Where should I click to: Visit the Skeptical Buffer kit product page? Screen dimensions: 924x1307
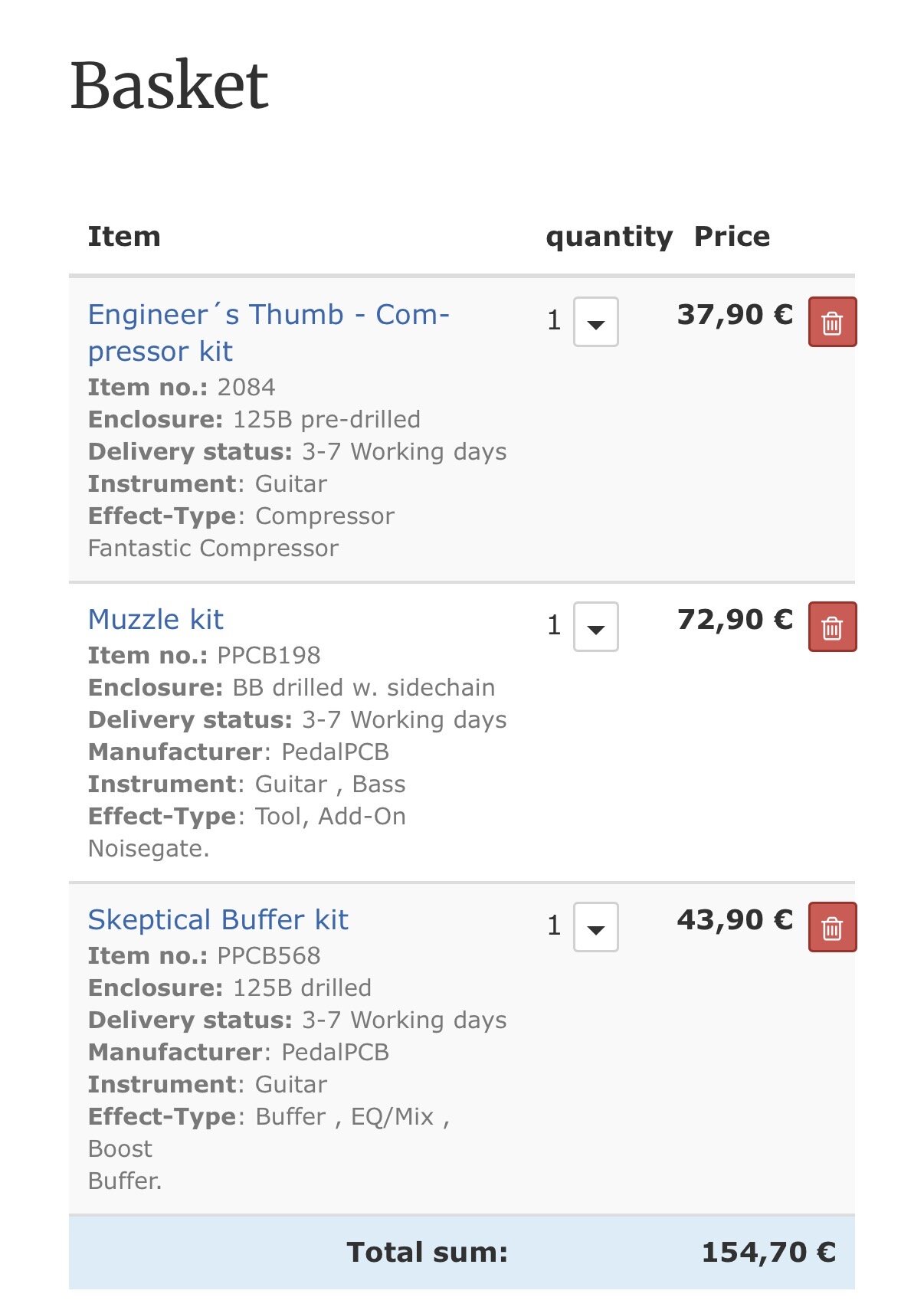click(x=218, y=919)
